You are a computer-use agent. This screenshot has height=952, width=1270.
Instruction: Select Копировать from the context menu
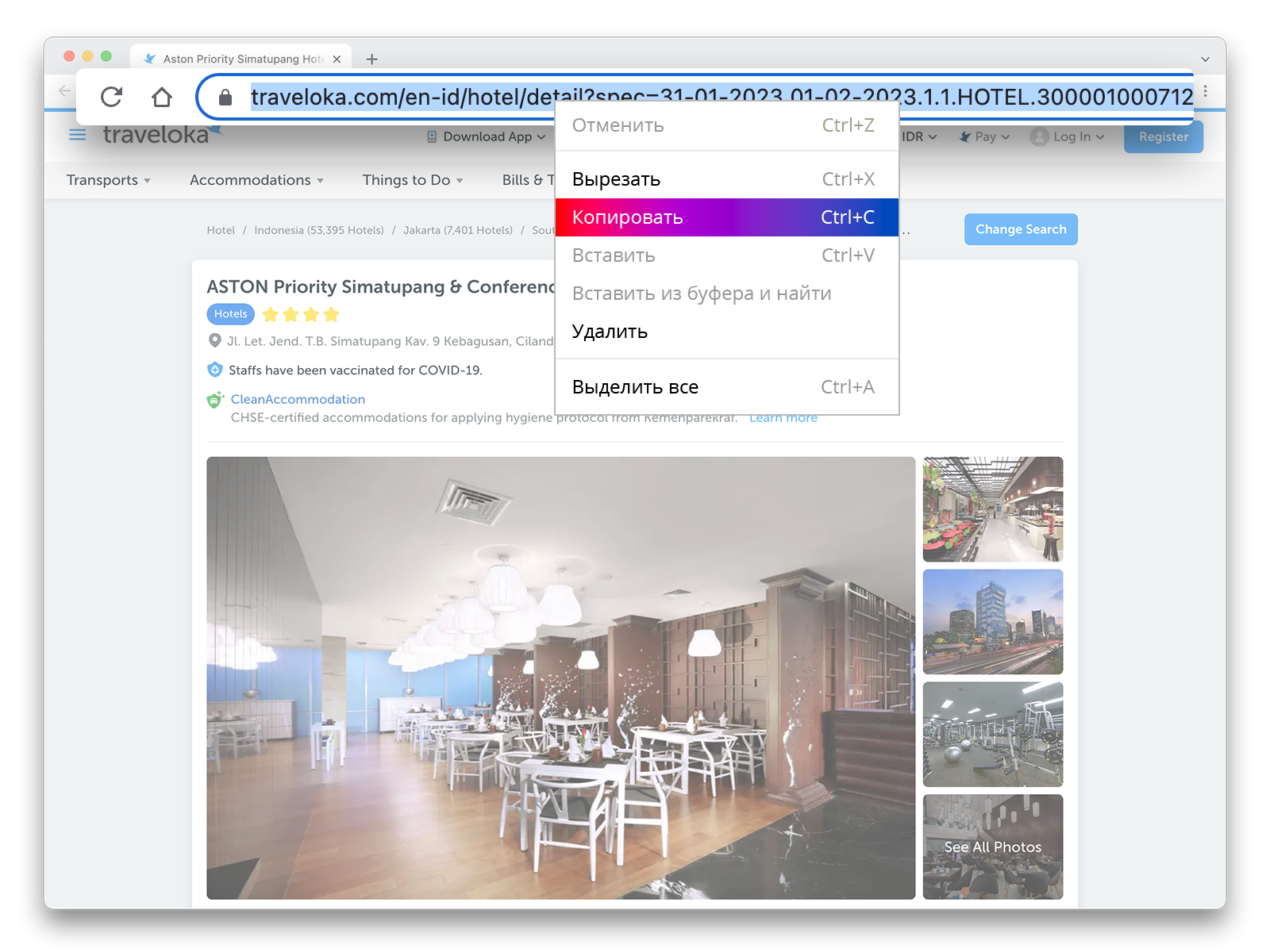click(x=727, y=217)
